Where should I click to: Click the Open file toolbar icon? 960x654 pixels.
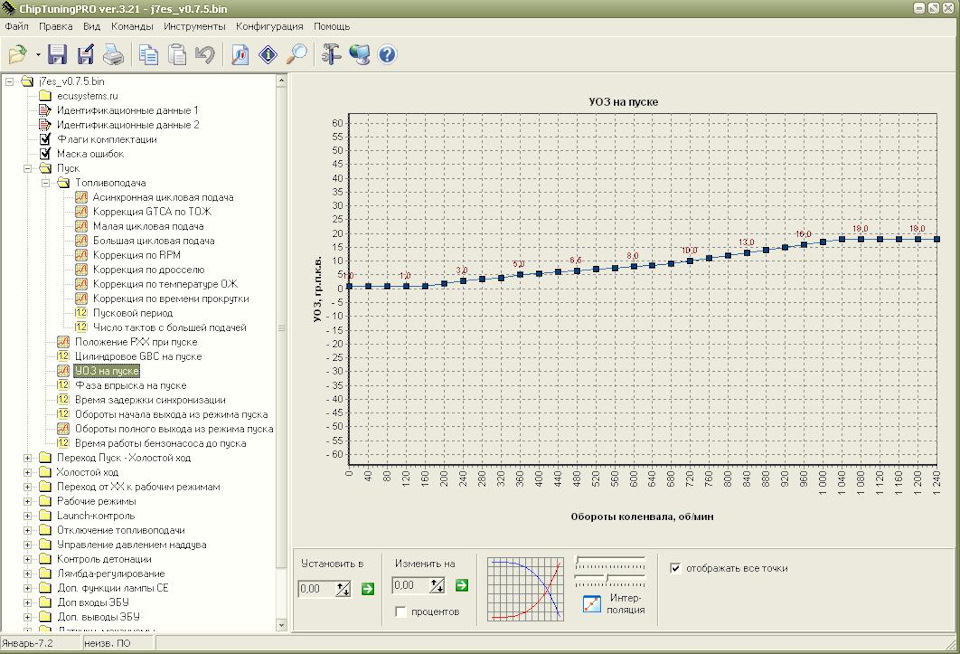point(18,54)
